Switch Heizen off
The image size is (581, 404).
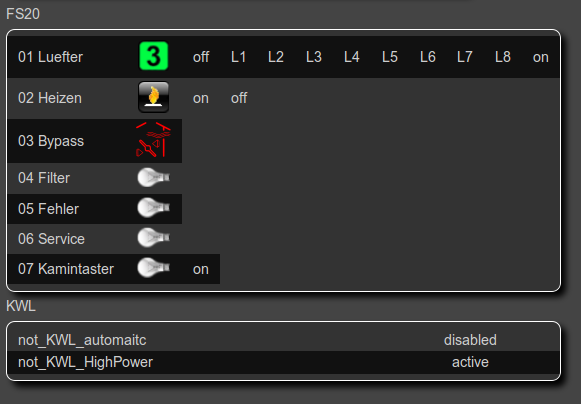[x=239, y=98]
